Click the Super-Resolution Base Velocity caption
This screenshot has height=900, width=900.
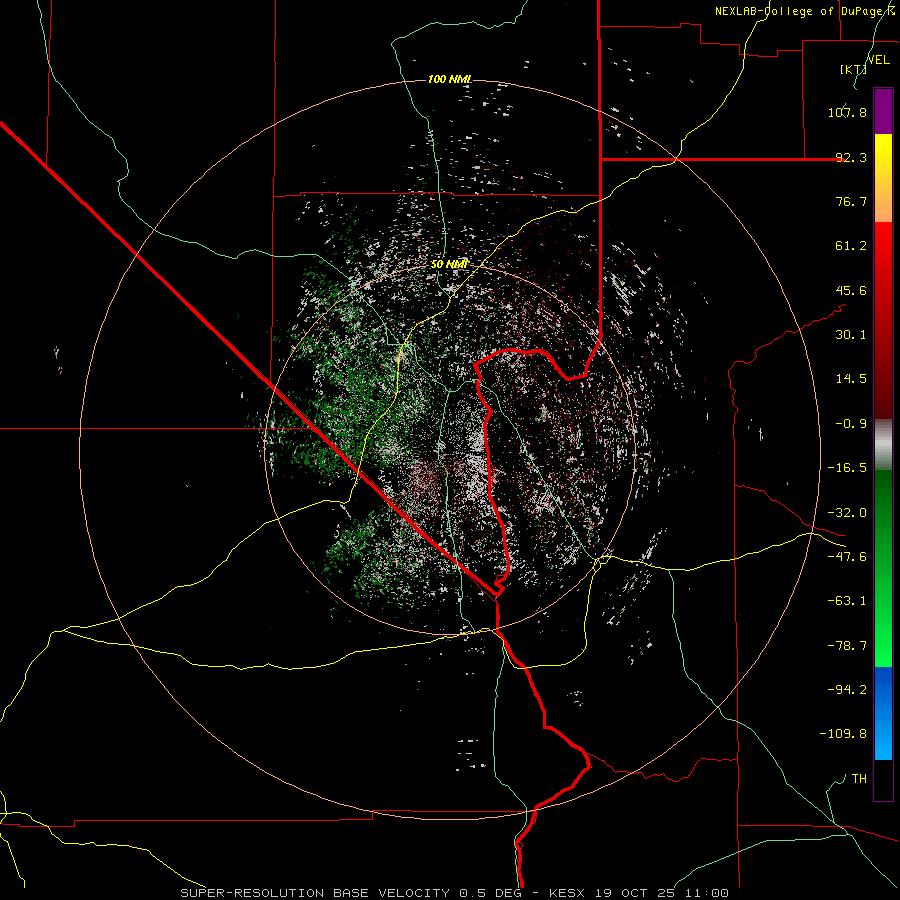[455, 893]
